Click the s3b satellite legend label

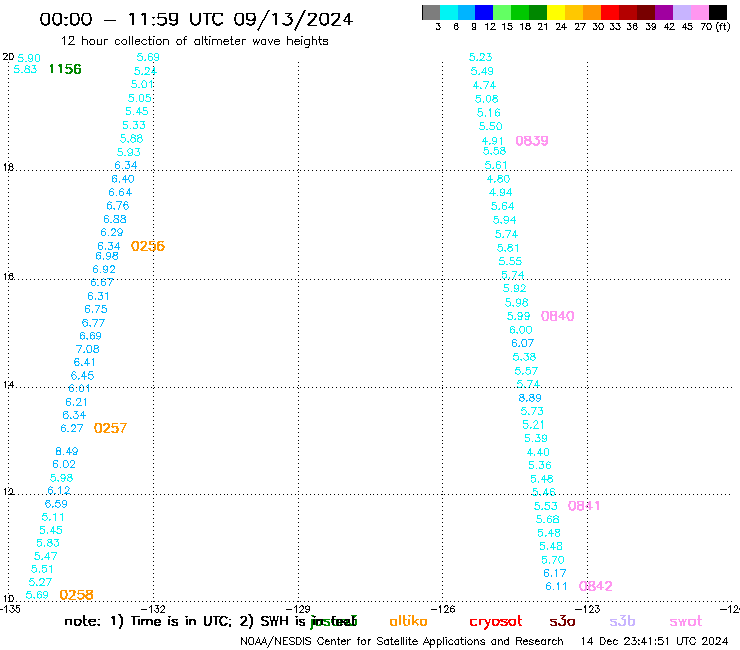click(x=622, y=621)
